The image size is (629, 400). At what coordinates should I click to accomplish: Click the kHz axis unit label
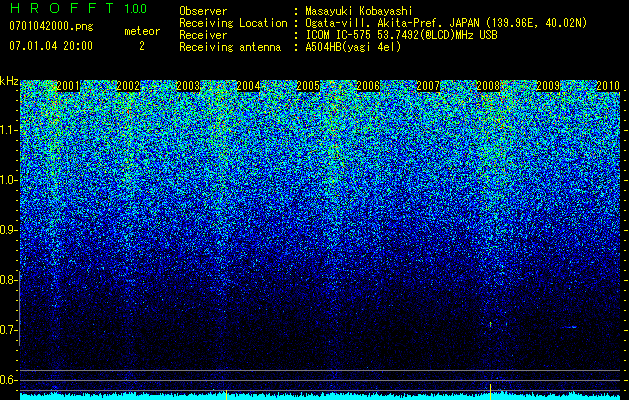(x=9, y=81)
